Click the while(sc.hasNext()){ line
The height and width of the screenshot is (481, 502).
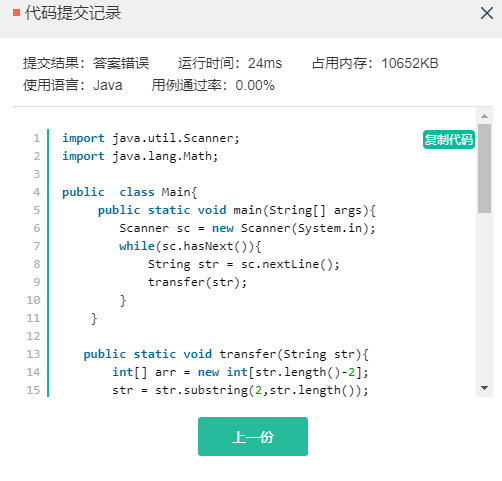pyautogui.click(x=190, y=246)
